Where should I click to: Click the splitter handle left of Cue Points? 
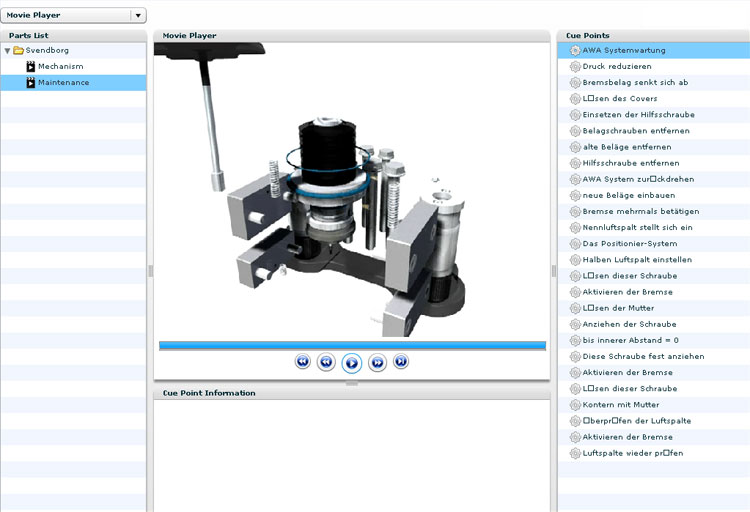(x=554, y=271)
